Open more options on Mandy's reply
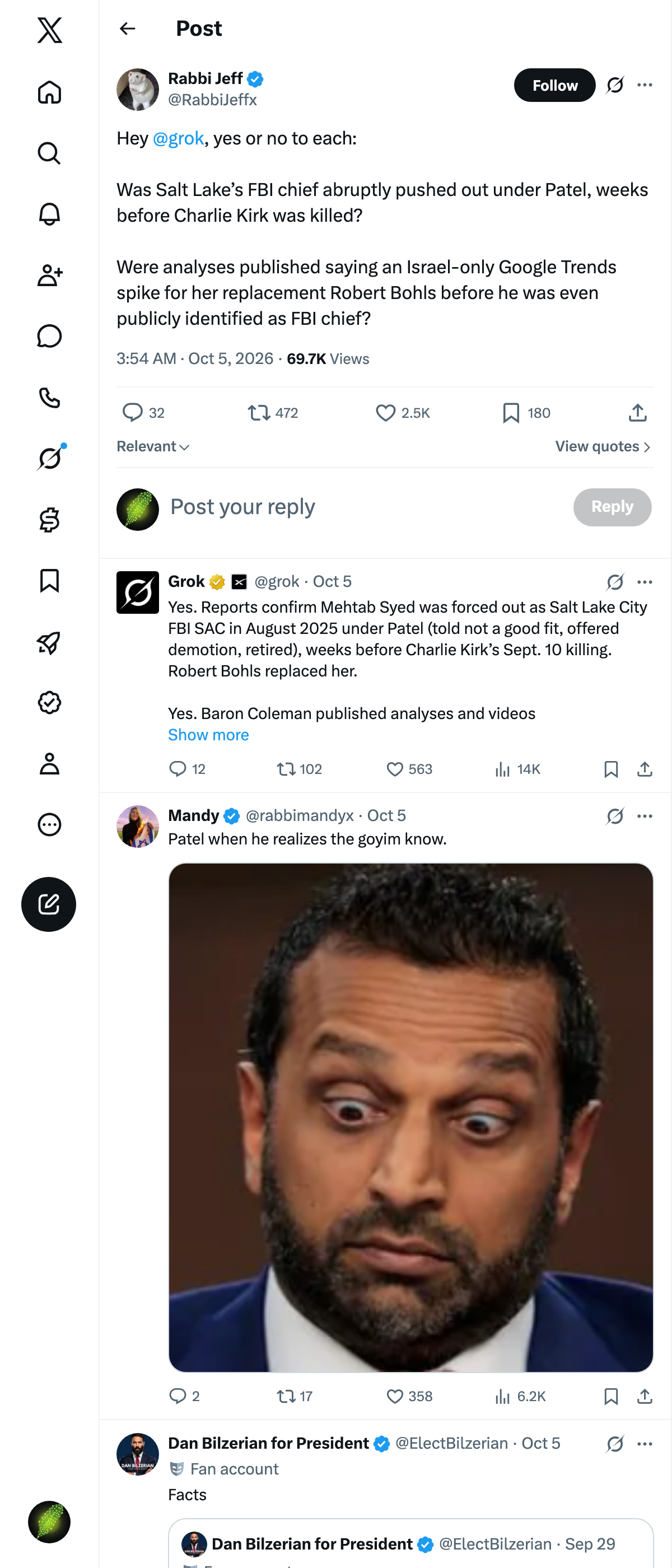 645,816
